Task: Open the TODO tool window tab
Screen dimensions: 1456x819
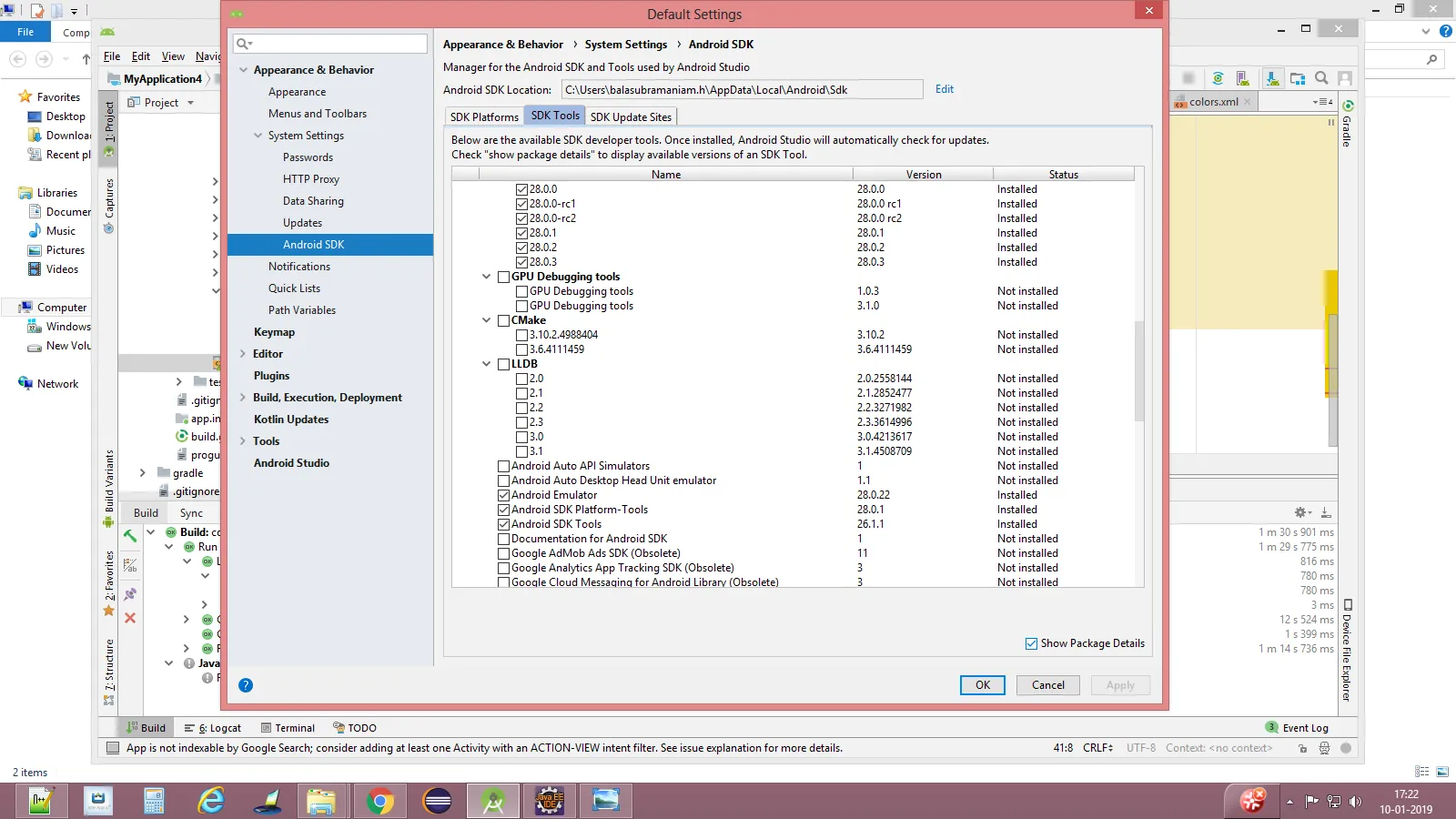Action: click(355, 728)
